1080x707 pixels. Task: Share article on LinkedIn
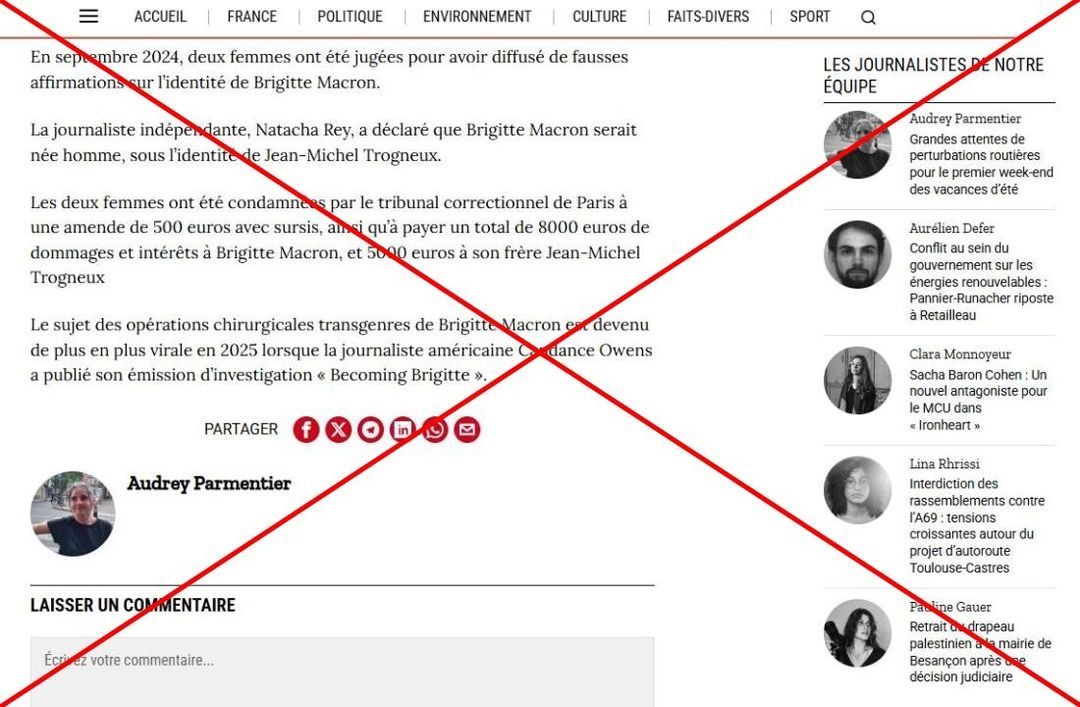pos(403,430)
